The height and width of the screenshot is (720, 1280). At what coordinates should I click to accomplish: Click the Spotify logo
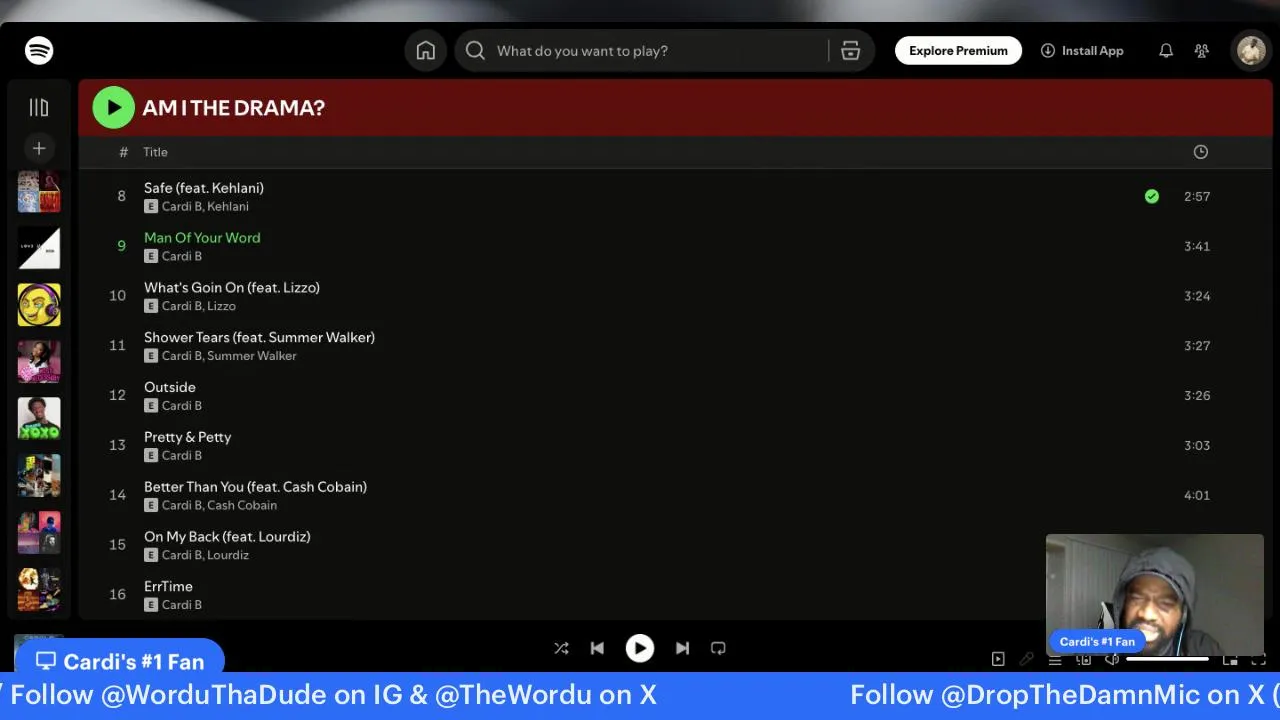[39, 50]
